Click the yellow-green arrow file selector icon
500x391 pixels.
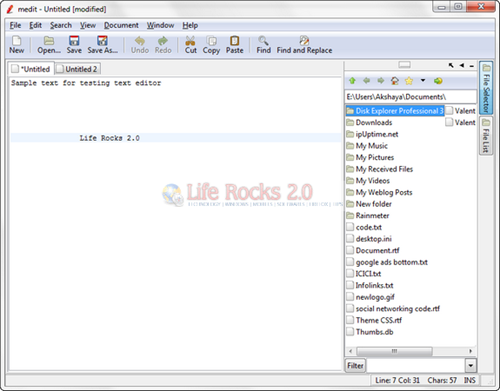click(x=438, y=81)
